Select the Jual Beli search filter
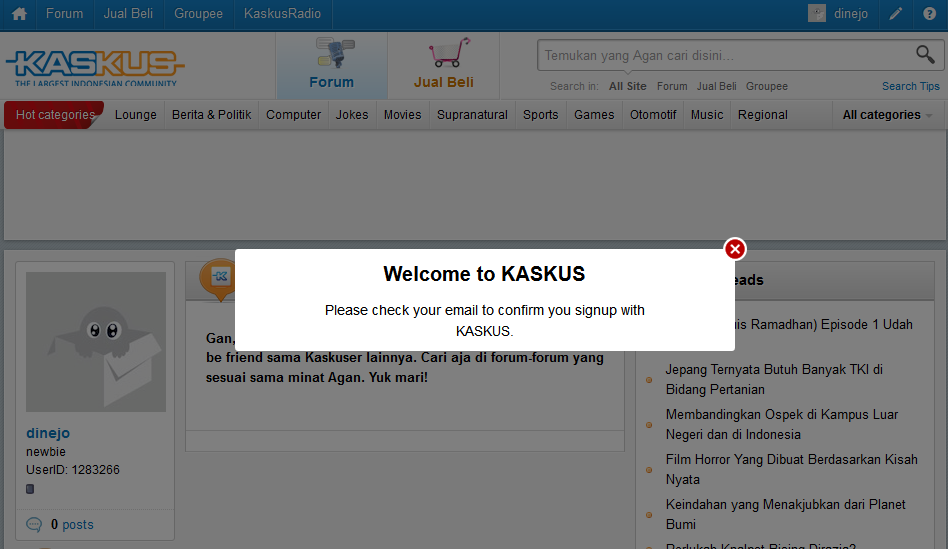The height and width of the screenshot is (549, 948). click(716, 86)
